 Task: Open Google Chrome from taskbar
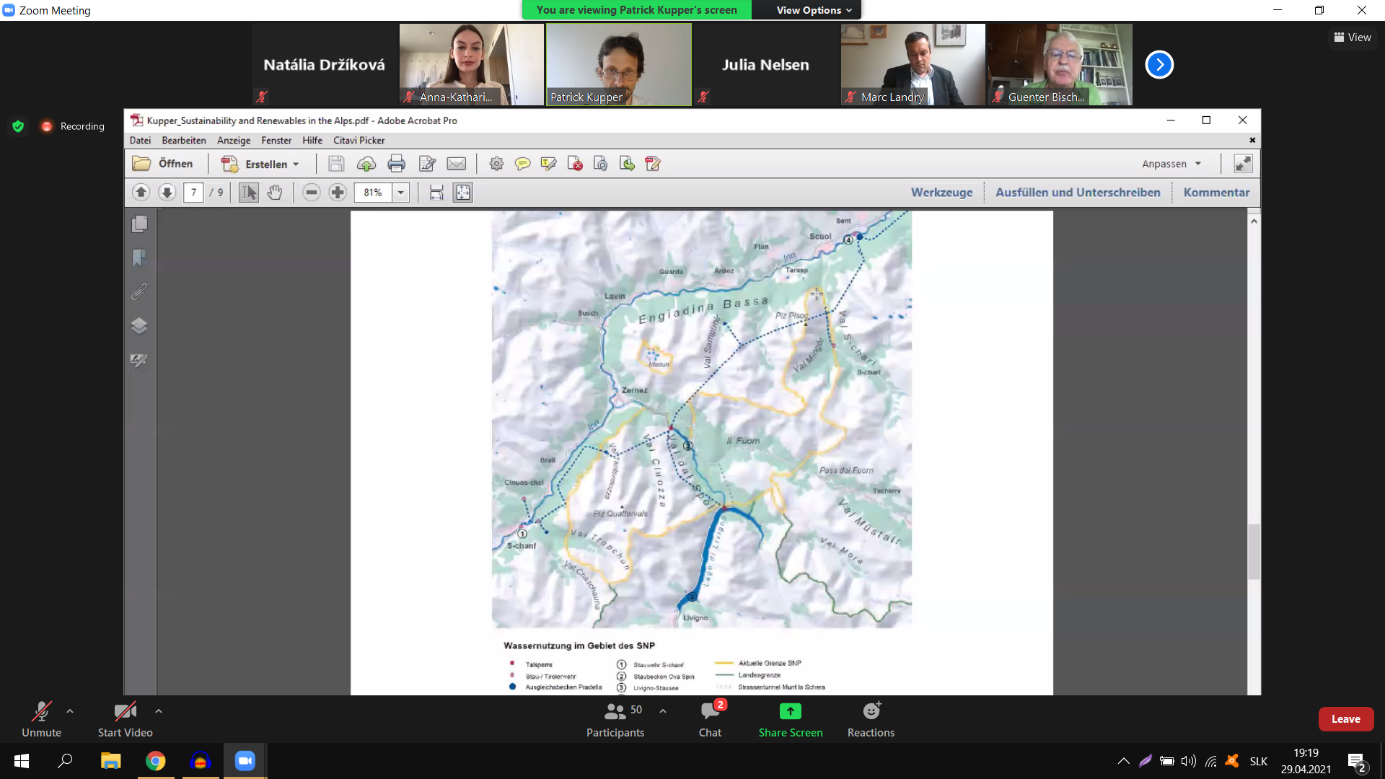[155, 761]
